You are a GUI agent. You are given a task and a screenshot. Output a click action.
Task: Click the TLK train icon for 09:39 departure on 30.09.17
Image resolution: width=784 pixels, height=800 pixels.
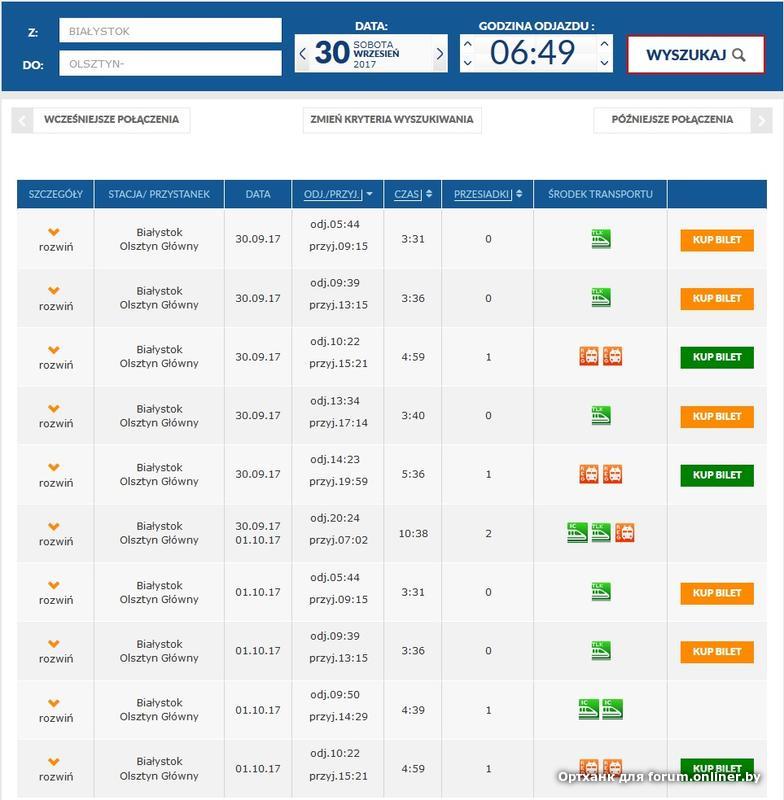tap(600, 297)
